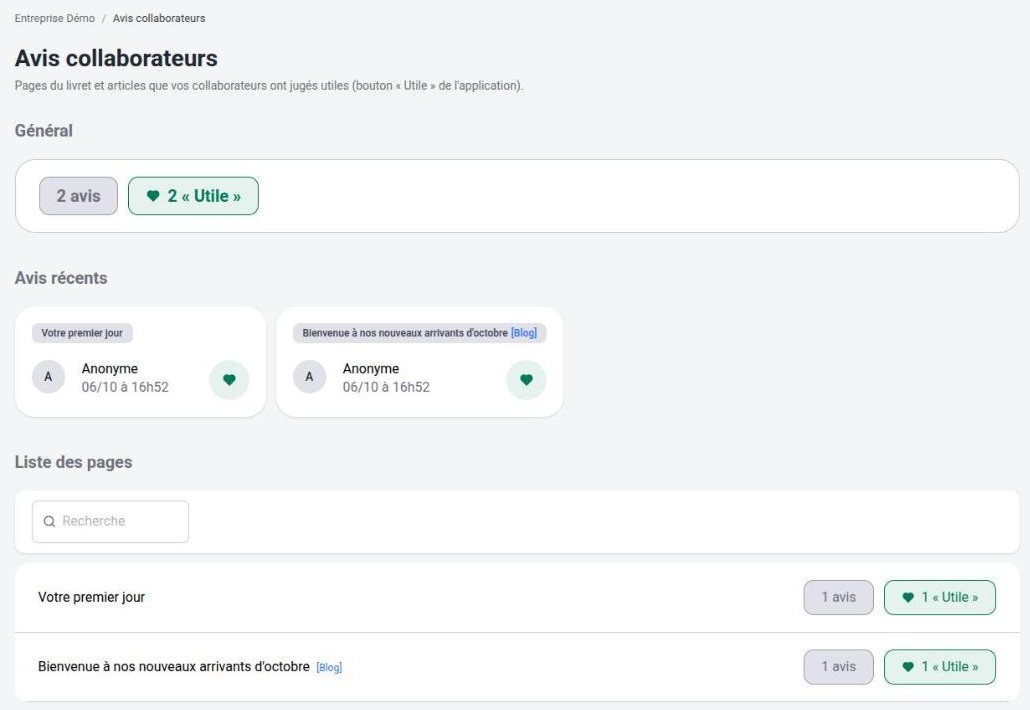Click the Avis collaborateurs breadcrumb
1030x710 pixels.
pos(159,18)
